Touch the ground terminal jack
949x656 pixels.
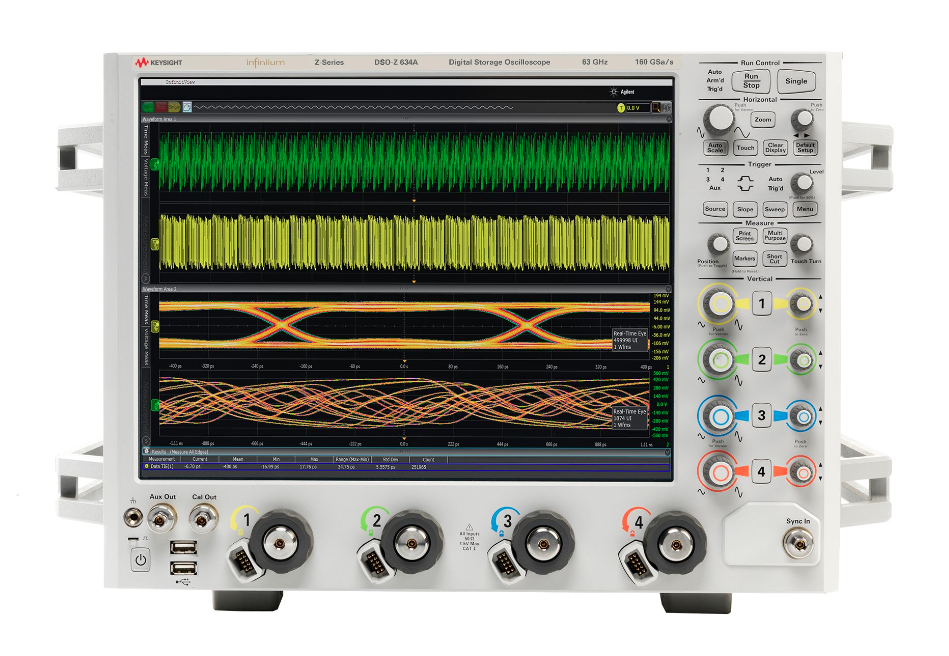coord(133,517)
